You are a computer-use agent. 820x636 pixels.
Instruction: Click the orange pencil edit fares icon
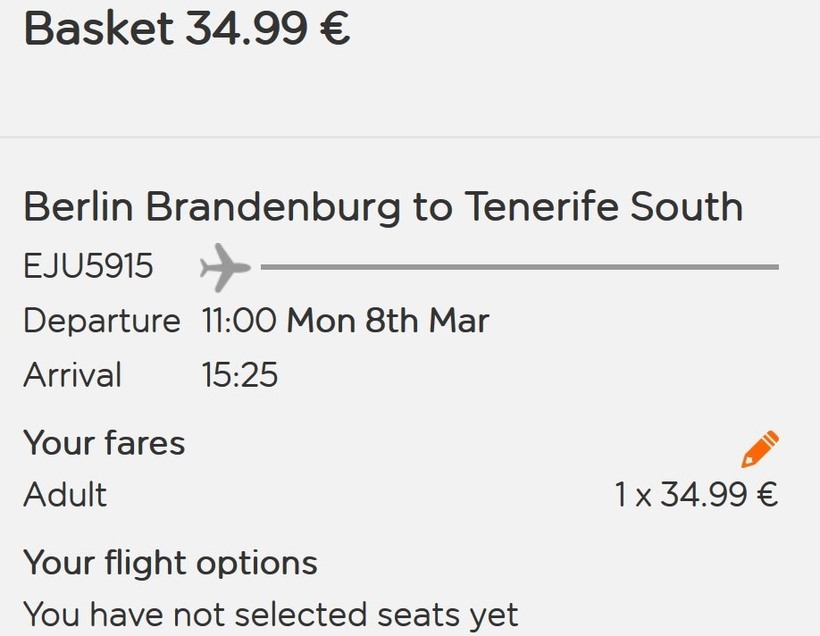[x=760, y=449]
